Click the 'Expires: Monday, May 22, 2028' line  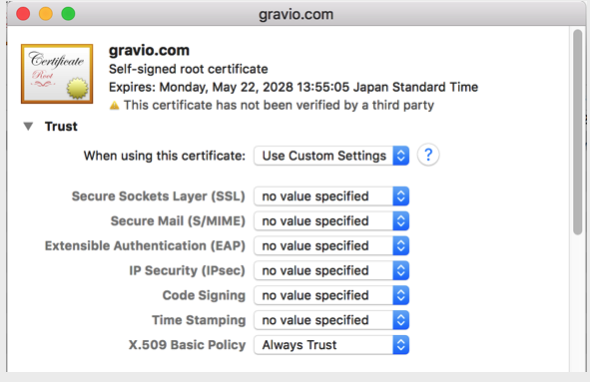[293, 87]
